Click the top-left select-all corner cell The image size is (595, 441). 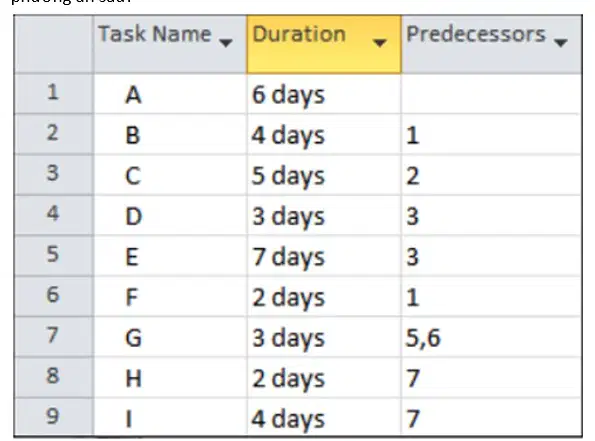(x=54, y=44)
